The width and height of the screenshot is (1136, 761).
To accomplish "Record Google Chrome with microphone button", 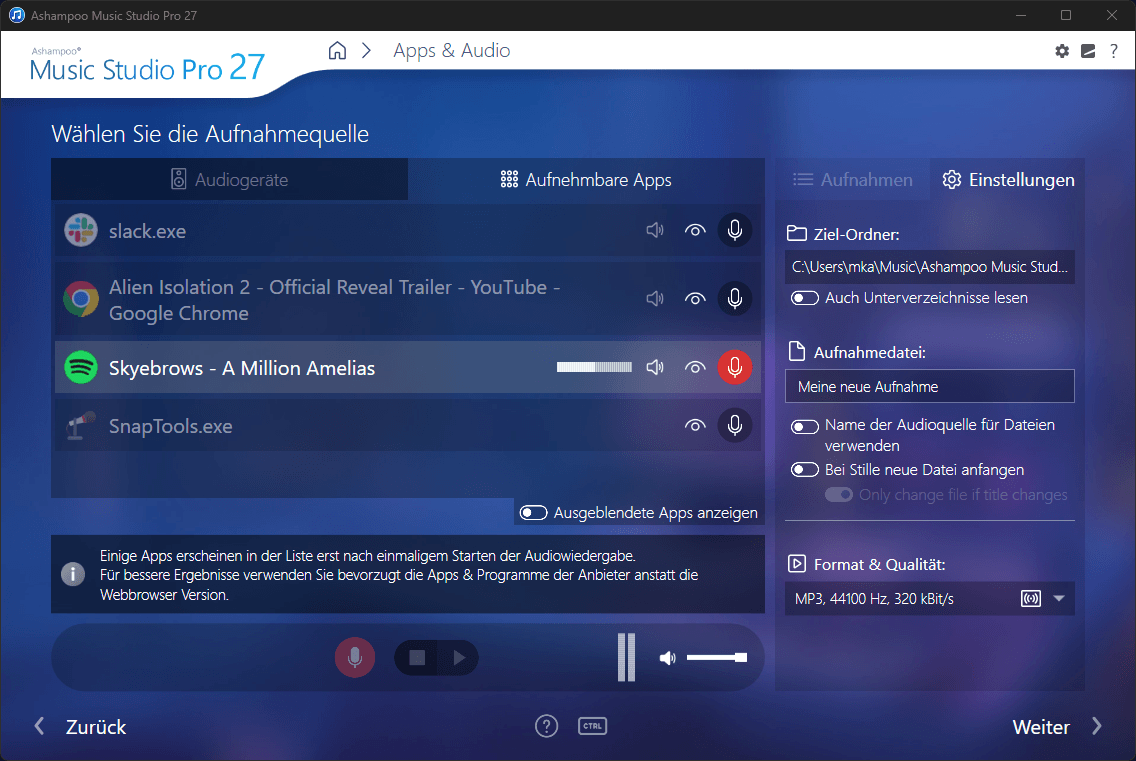I will 735,299.
